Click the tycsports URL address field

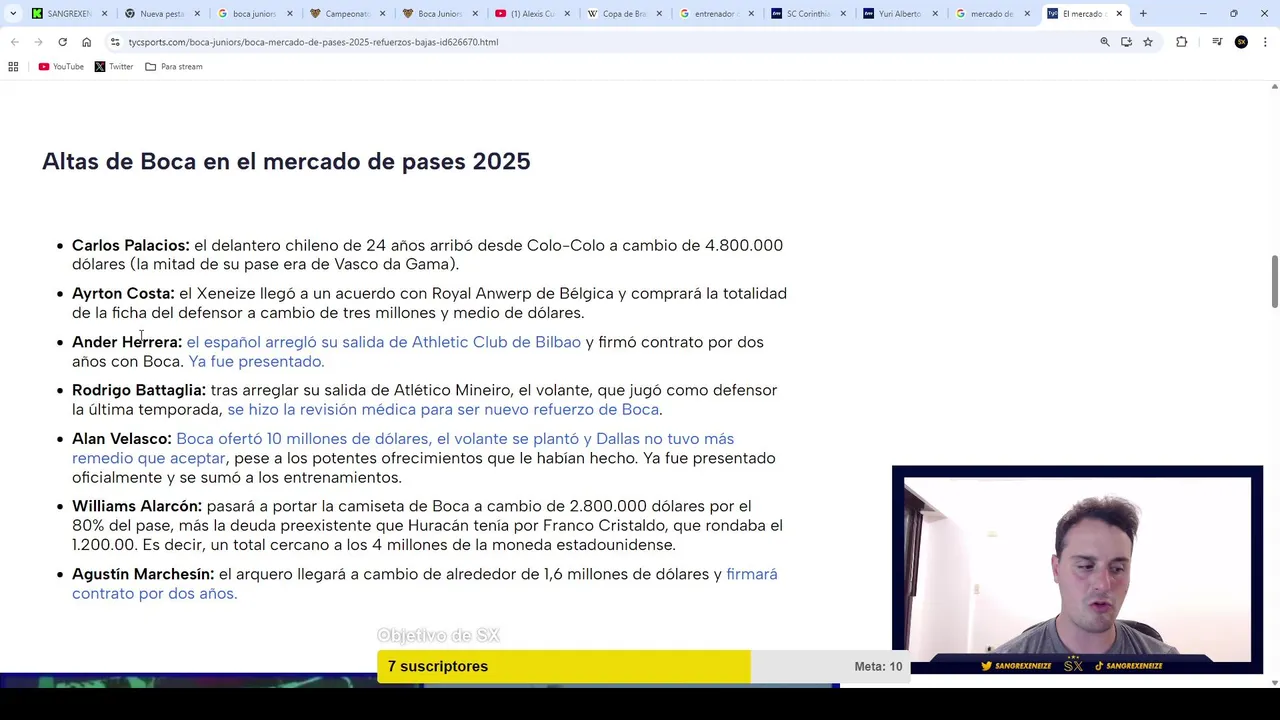tap(600, 42)
